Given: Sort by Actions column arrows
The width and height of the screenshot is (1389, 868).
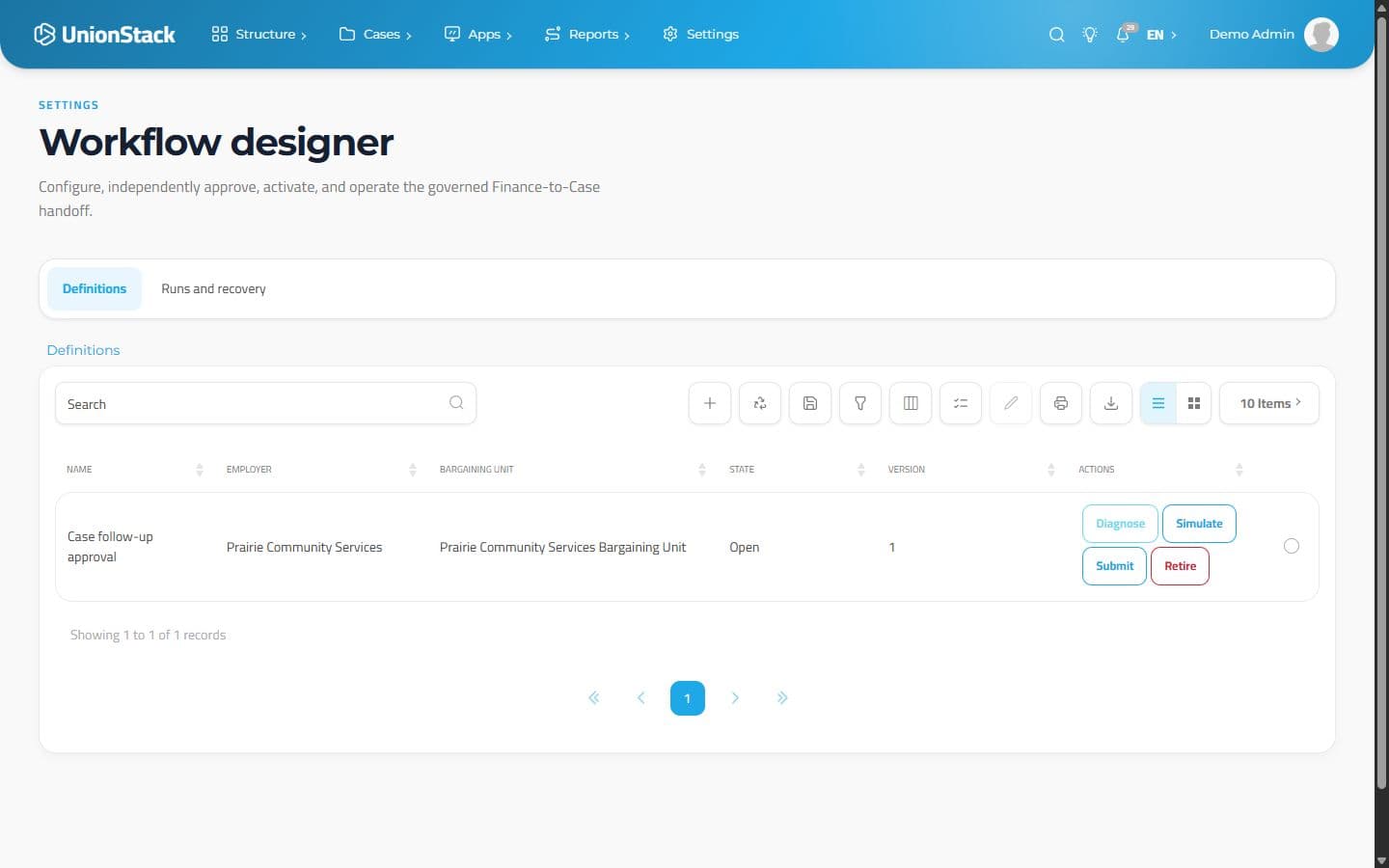Looking at the screenshot, I should tap(1239, 470).
